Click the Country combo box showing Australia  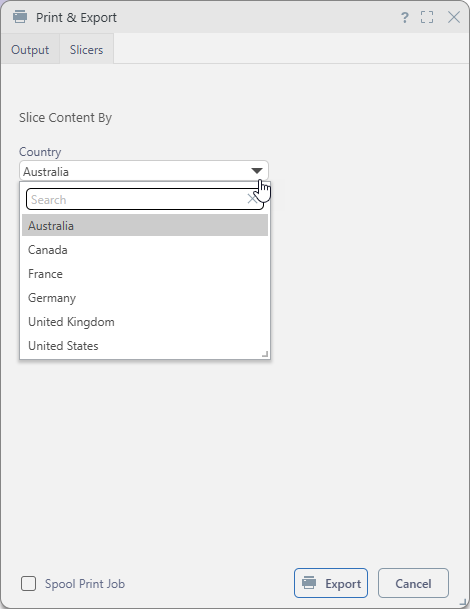(x=144, y=171)
